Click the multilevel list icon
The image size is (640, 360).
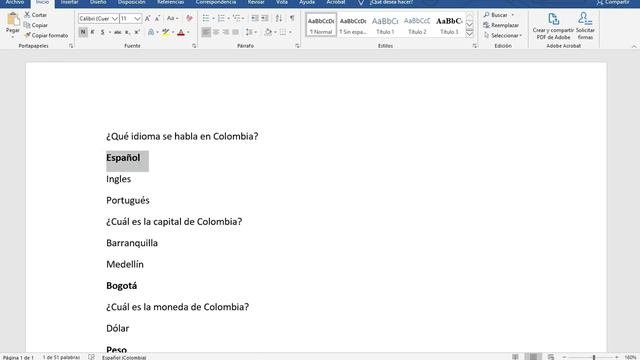[236, 18]
